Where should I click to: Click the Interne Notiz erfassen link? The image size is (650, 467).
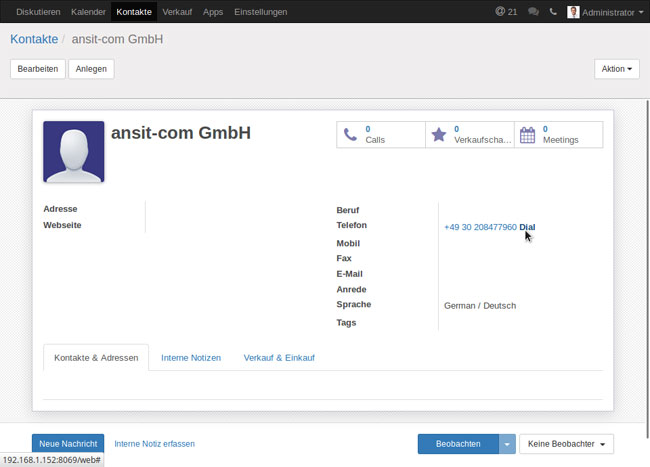[x=154, y=444]
